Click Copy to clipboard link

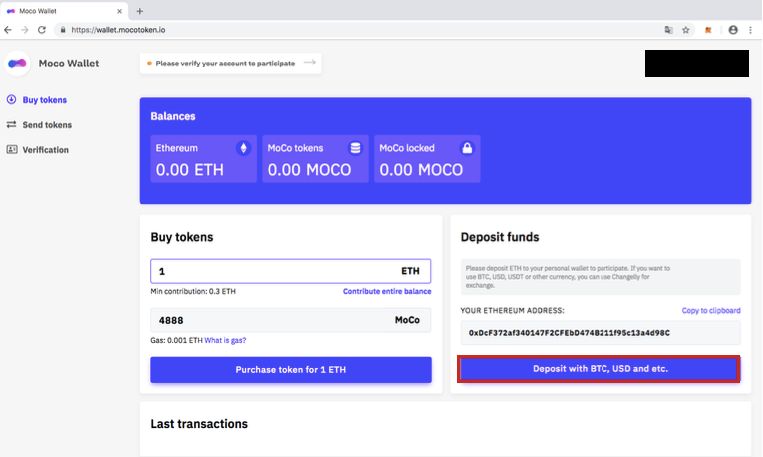point(711,311)
